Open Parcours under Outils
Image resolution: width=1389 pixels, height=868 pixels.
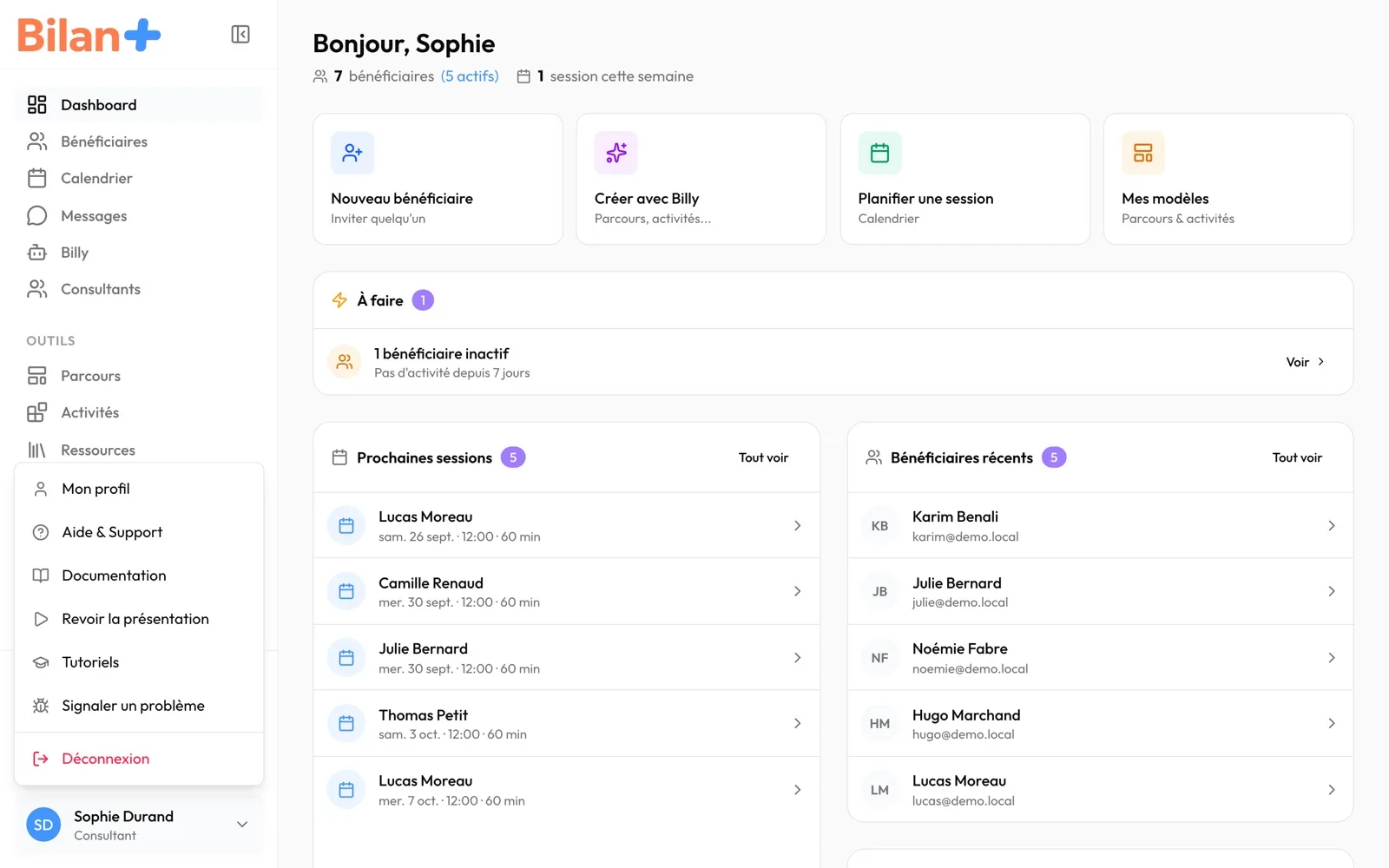[x=139, y=376]
